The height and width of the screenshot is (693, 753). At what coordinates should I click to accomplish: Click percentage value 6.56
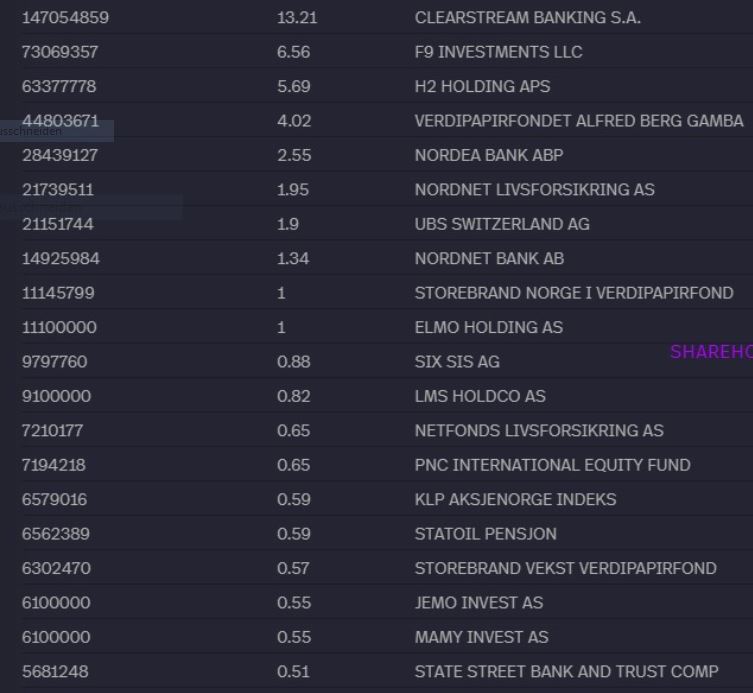click(293, 52)
